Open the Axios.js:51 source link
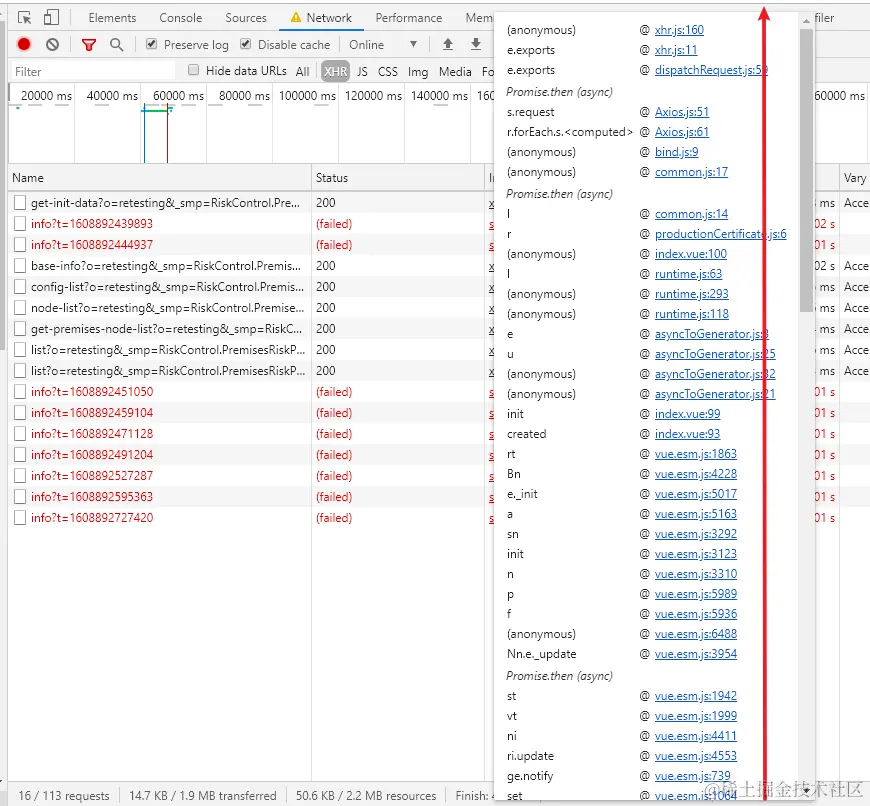This screenshot has width=870, height=806. pos(682,112)
